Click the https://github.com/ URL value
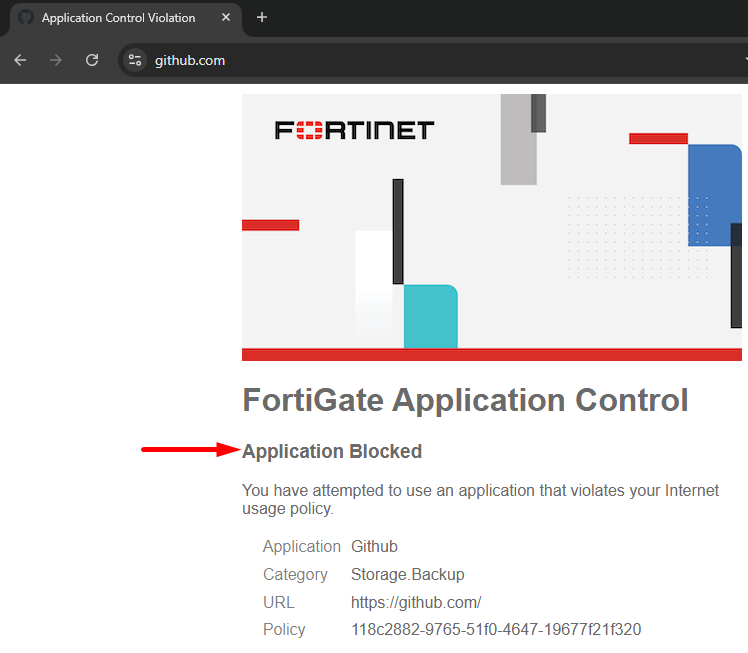Viewport: 748px width, 653px height. pyautogui.click(x=416, y=602)
